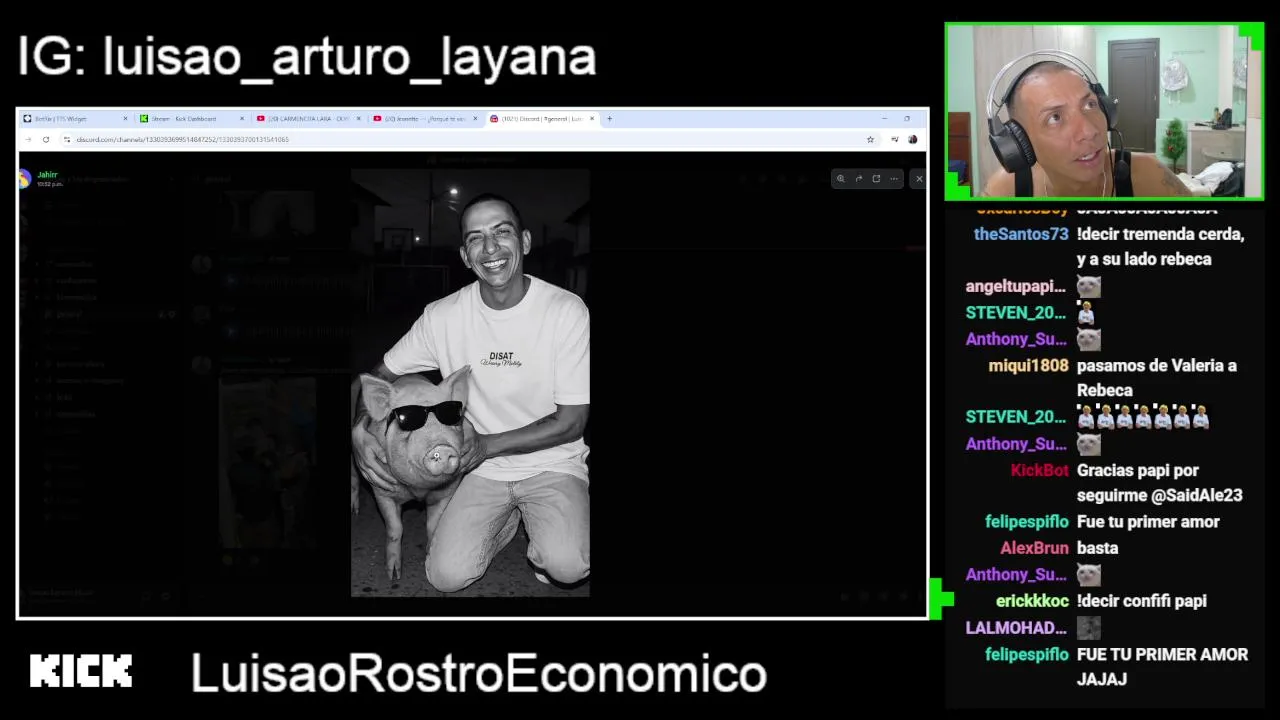Click felipespiflo's 'FUE TU PRIMER AMOR JAJAJ' message

(x=1162, y=666)
